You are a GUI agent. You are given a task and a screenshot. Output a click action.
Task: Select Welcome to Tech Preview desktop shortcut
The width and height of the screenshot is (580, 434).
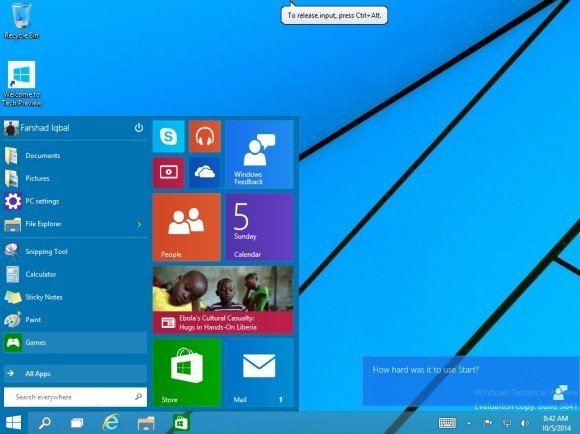tap(22, 84)
